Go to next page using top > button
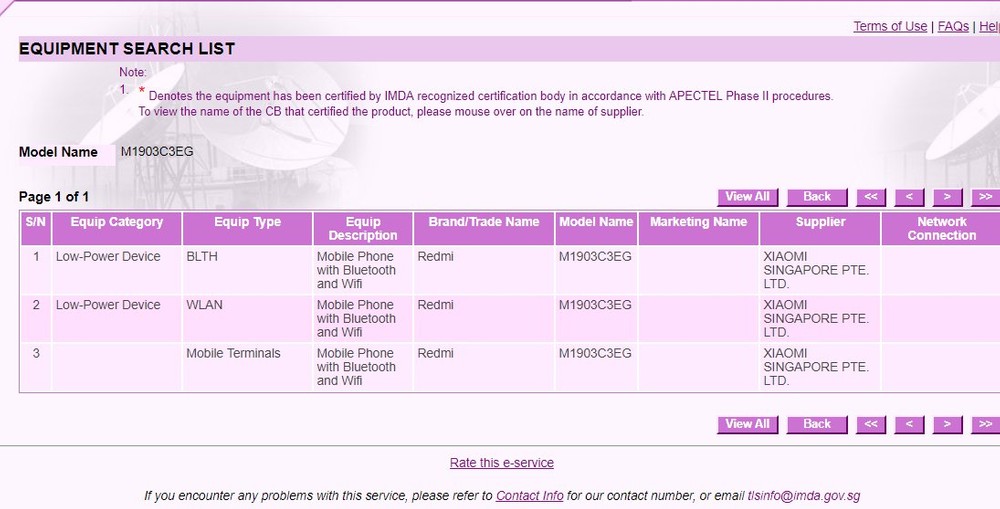 pyautogui.click(x=948, y=197)
